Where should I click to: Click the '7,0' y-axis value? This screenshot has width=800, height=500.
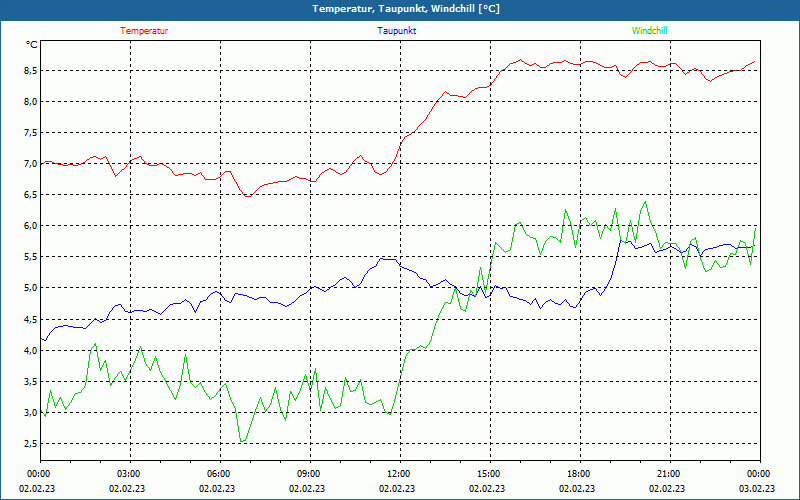click(x=31, y=164)
